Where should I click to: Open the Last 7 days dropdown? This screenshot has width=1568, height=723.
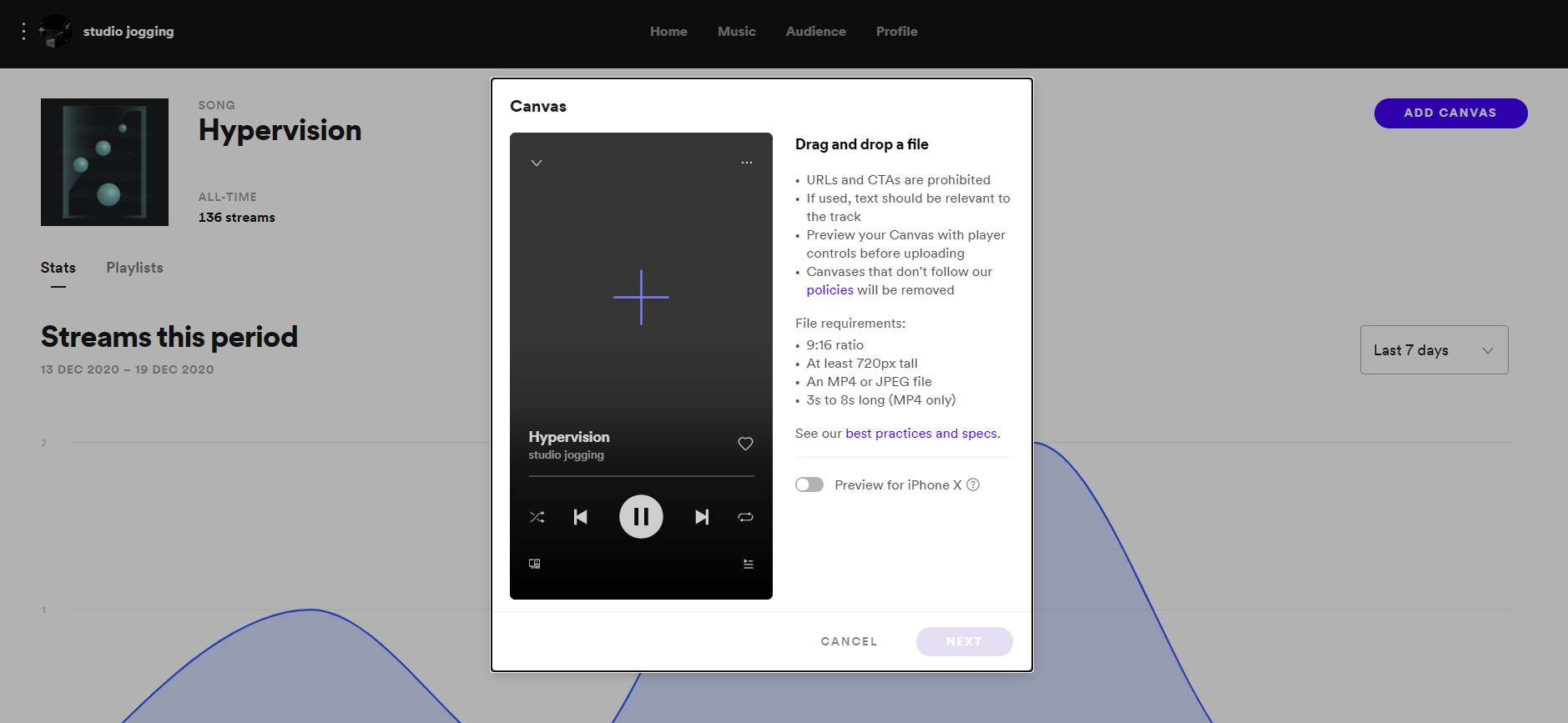click(1434, 350)
